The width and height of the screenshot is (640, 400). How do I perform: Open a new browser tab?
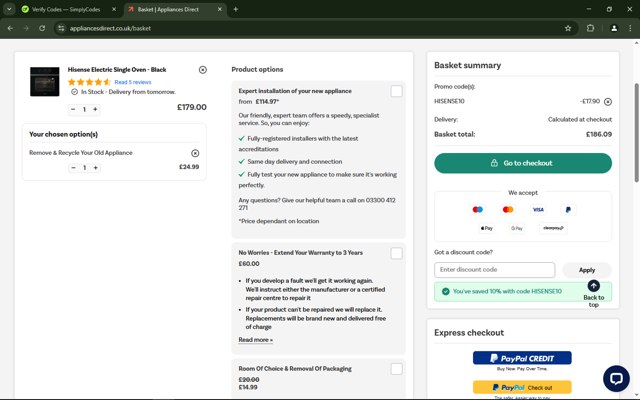pyautogui.click(x=236, y=9)
